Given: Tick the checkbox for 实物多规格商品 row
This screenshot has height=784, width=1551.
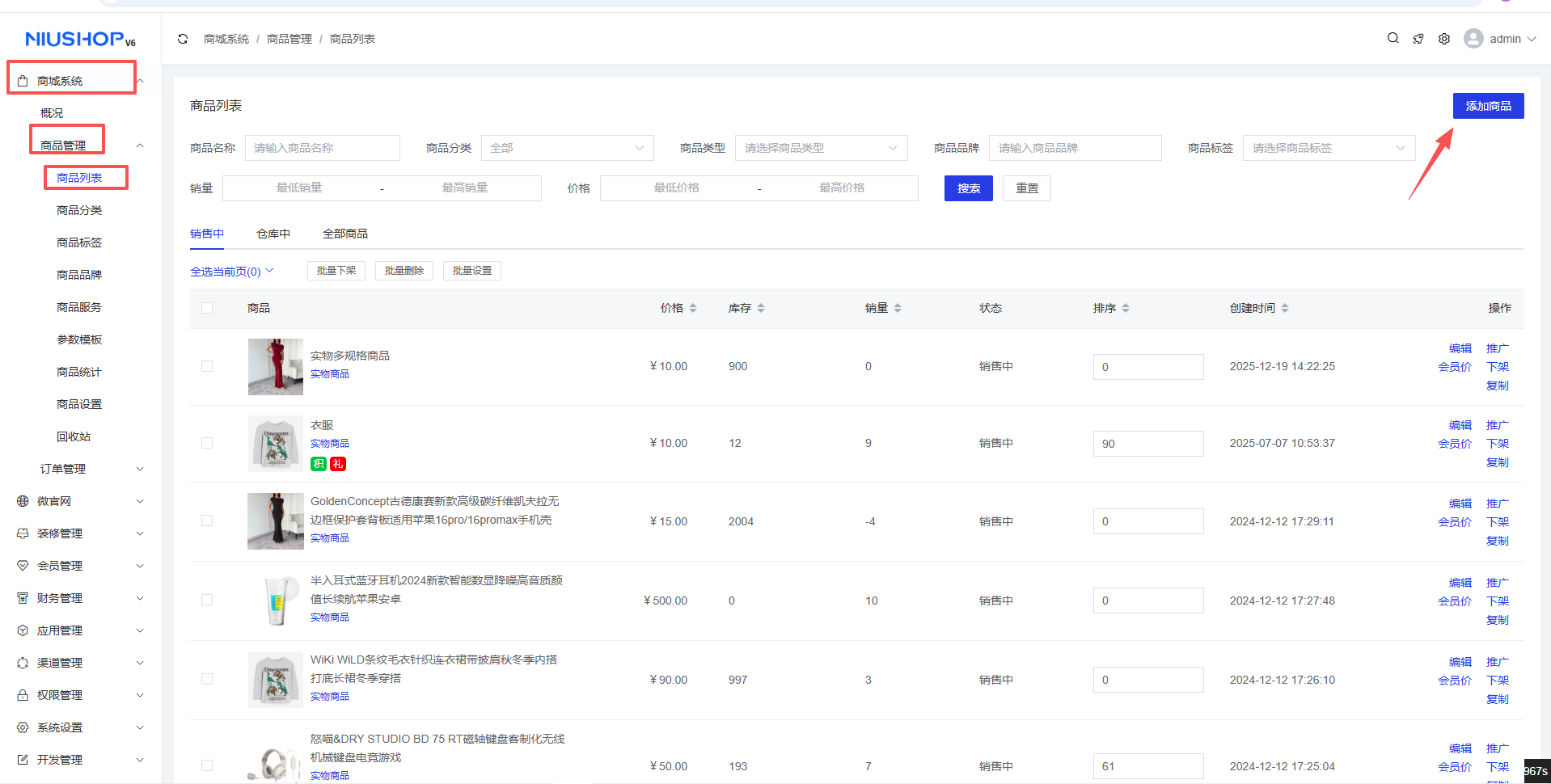Looking at the screenshot, I should (207, 366).
